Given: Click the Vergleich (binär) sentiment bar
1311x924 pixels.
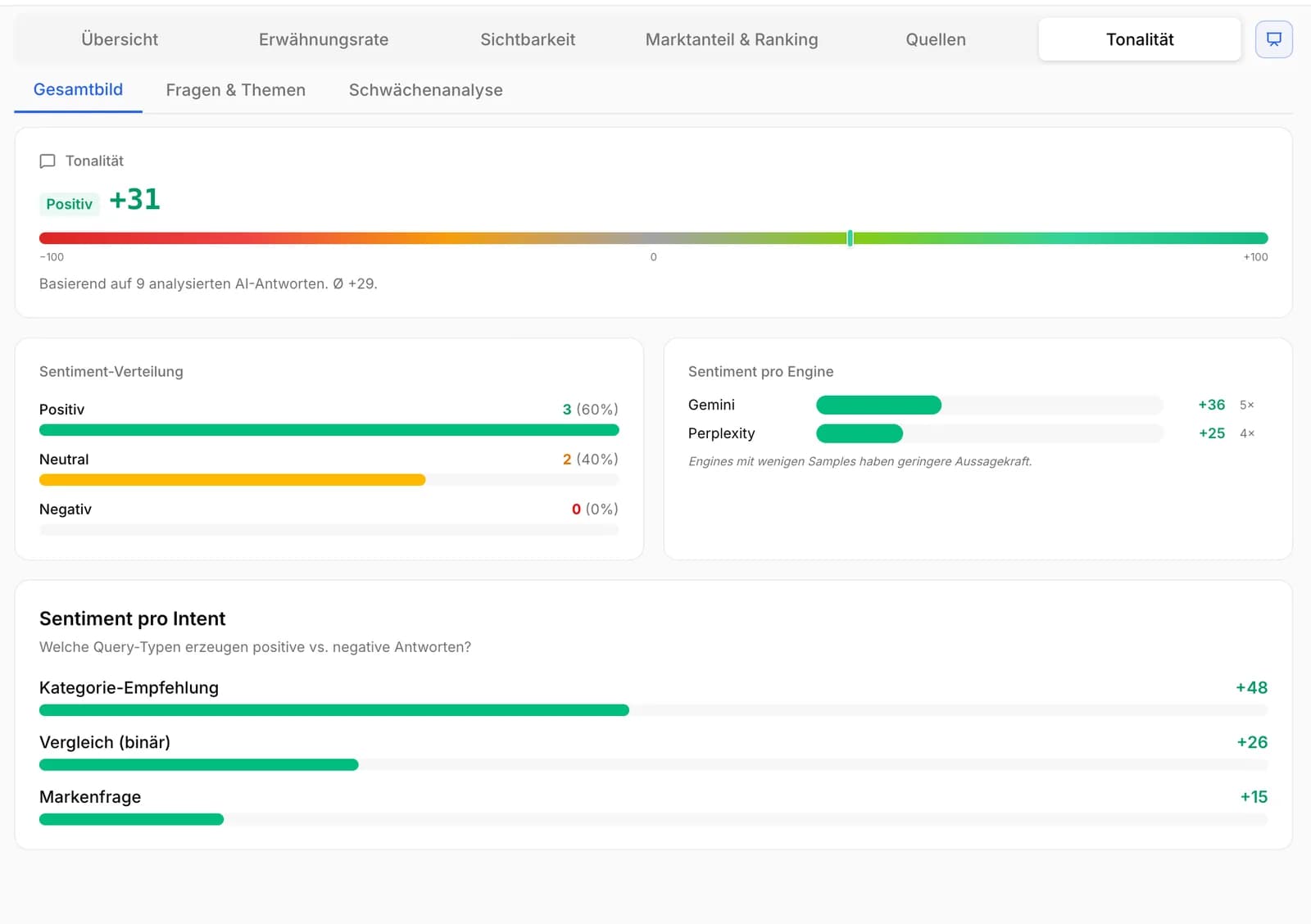Looking at the screenshot, I should 199,765.
